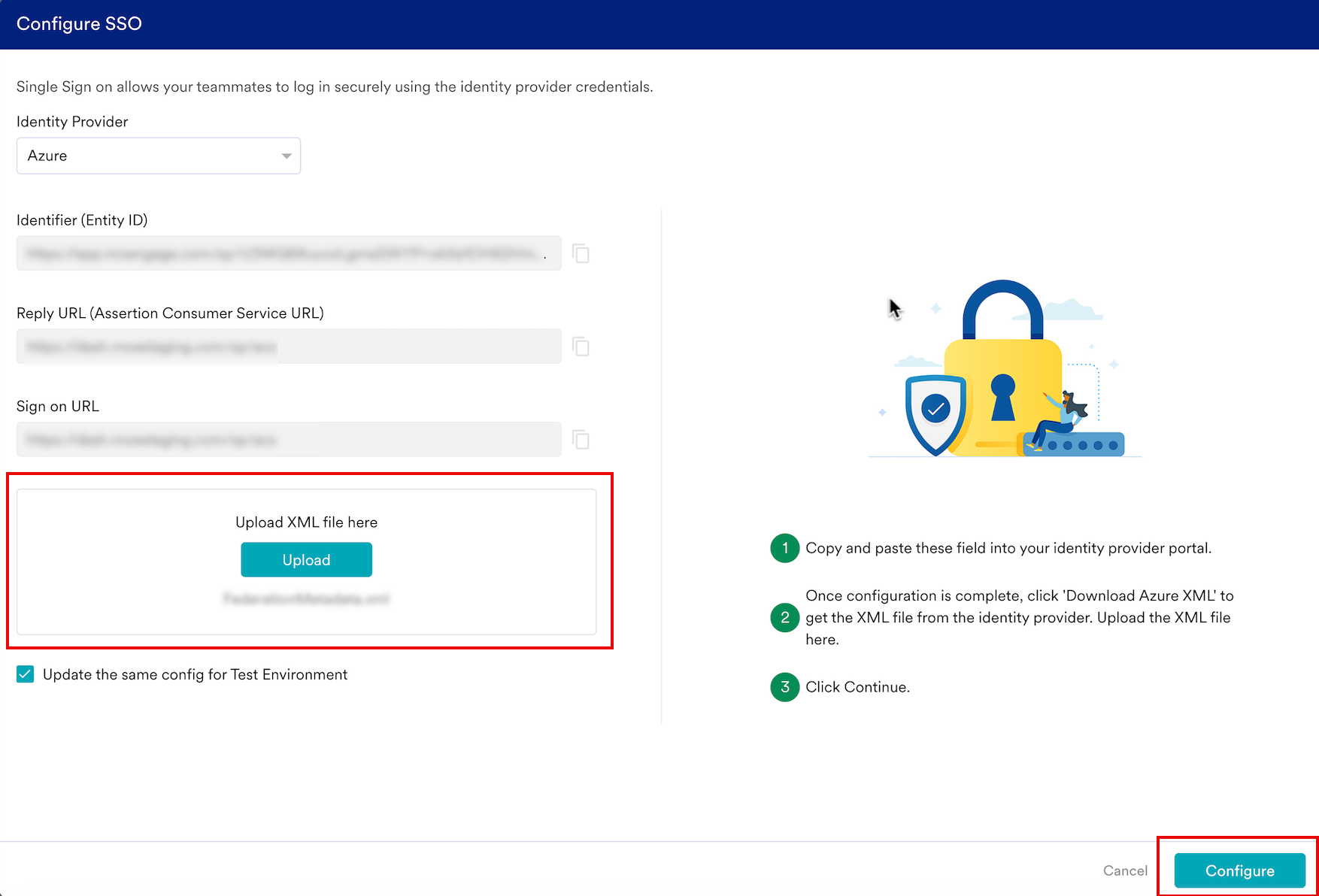This screenshot has height=896, width=1319.
Task: Click the blue shield checkmark illustration
Action: point(935,412)
